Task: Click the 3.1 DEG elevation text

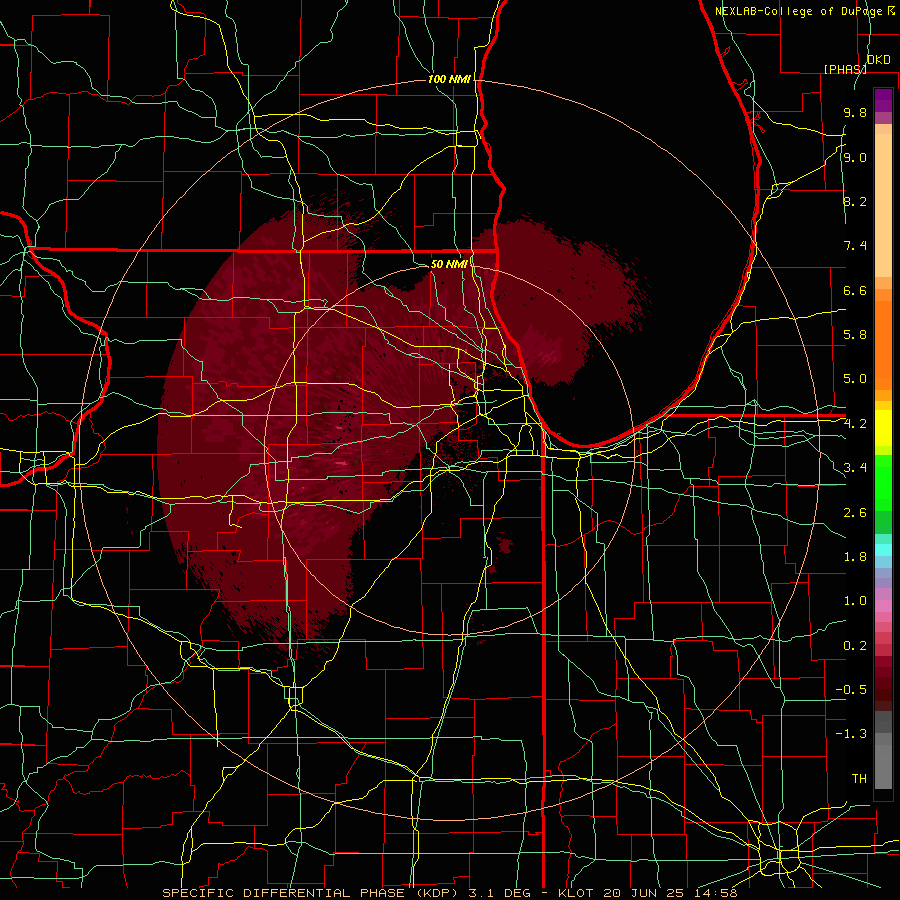Action: coord(501,893)
